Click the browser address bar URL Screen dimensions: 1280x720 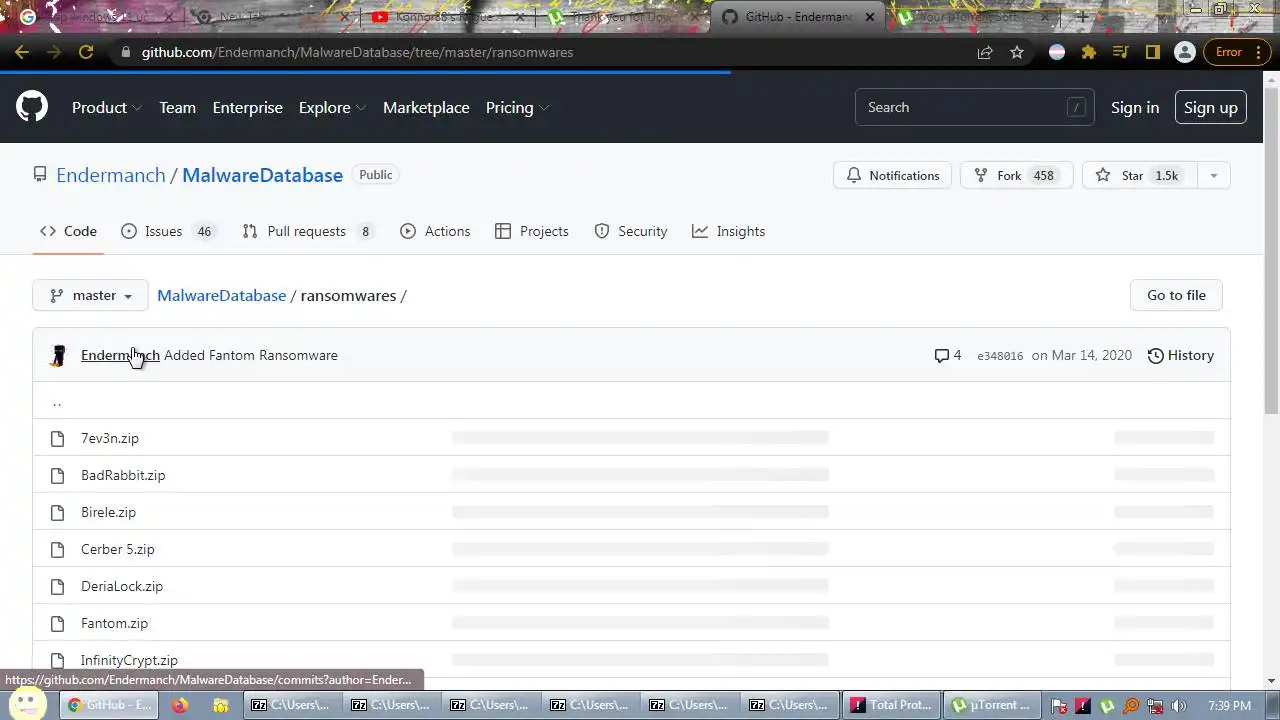coord(357,52)
